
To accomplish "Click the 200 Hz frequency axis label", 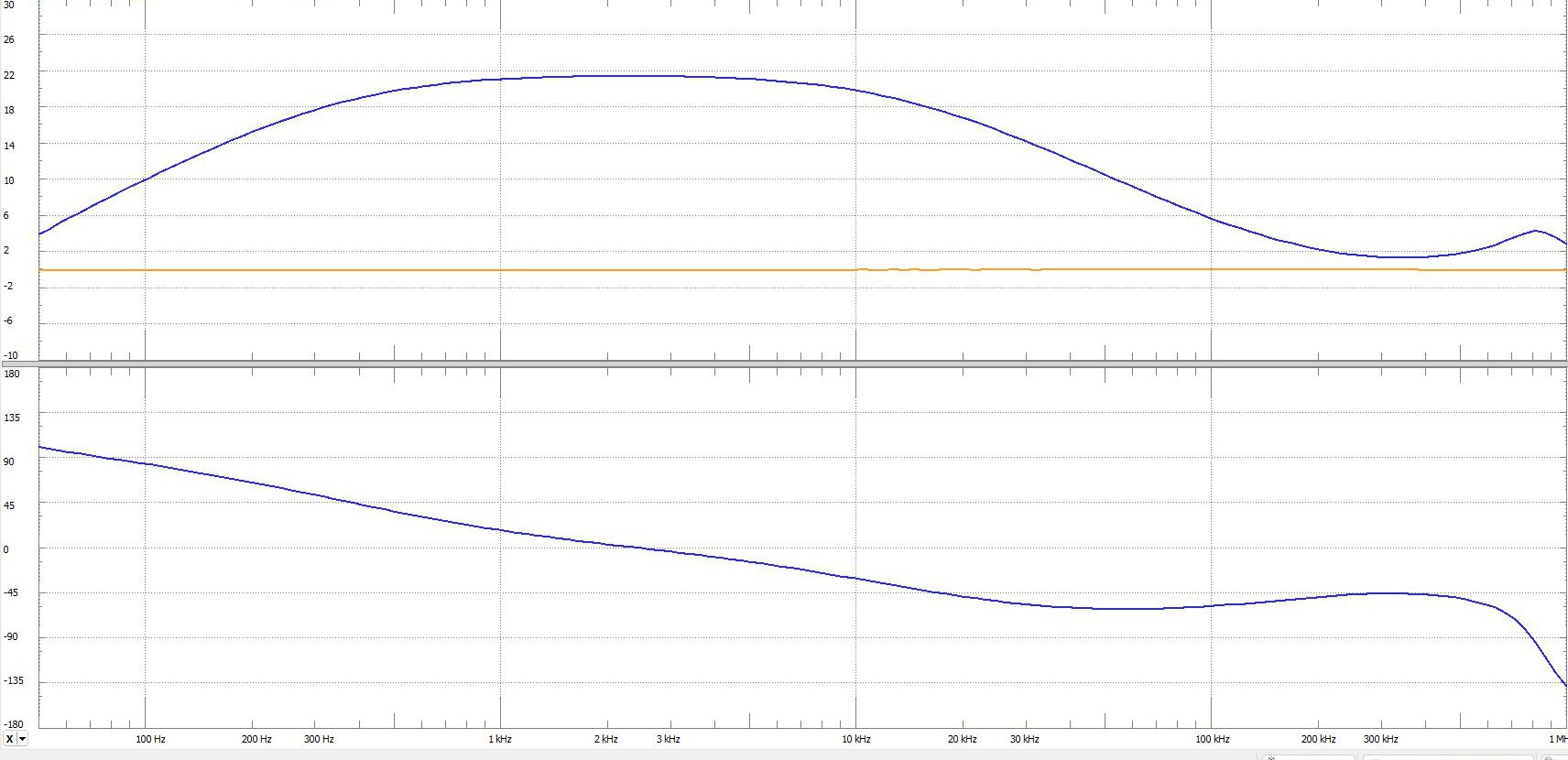I will pyautogui.click(x=257, y=739).
